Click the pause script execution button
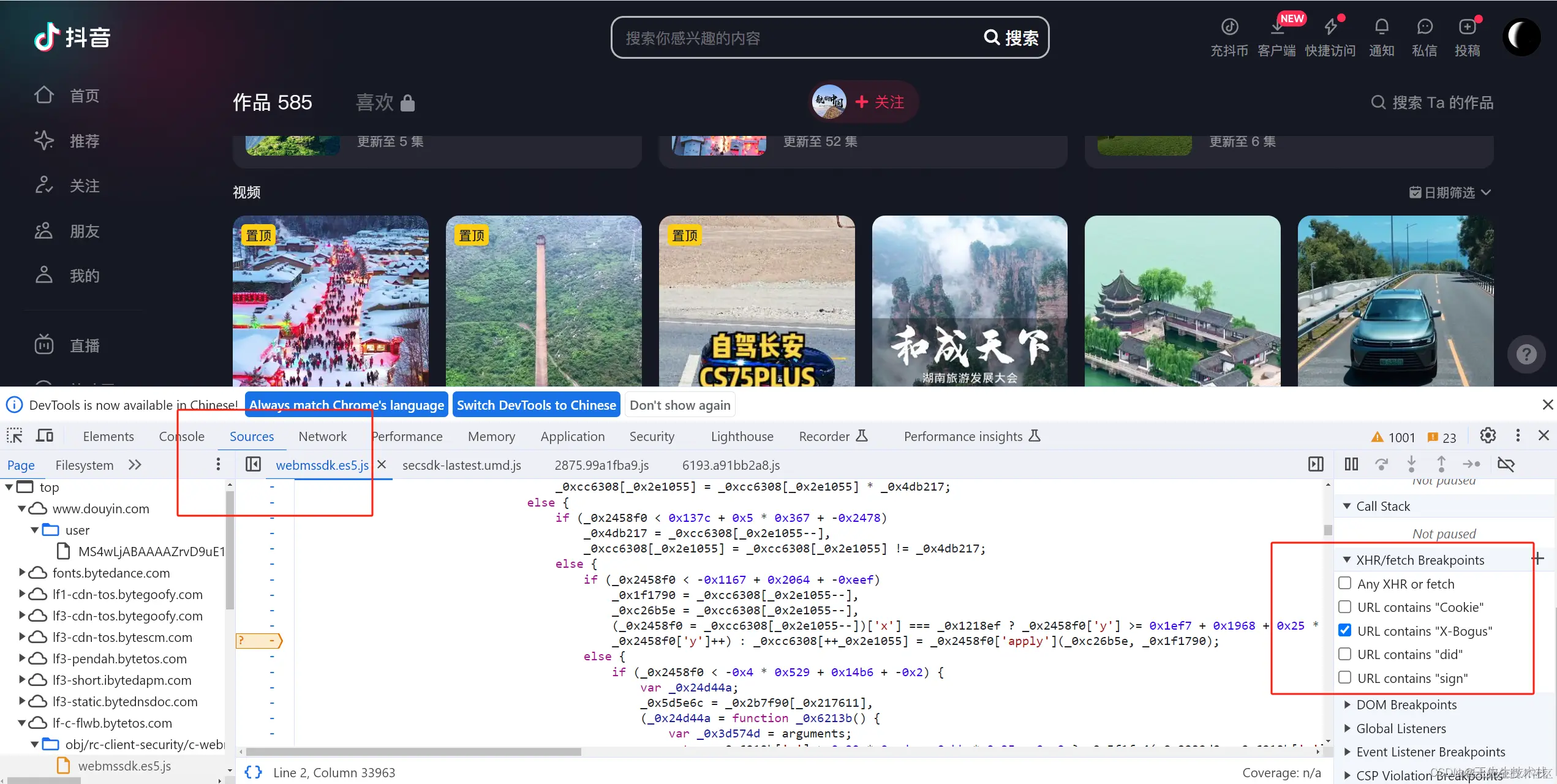1557x784 pixels. point(1351,464)
